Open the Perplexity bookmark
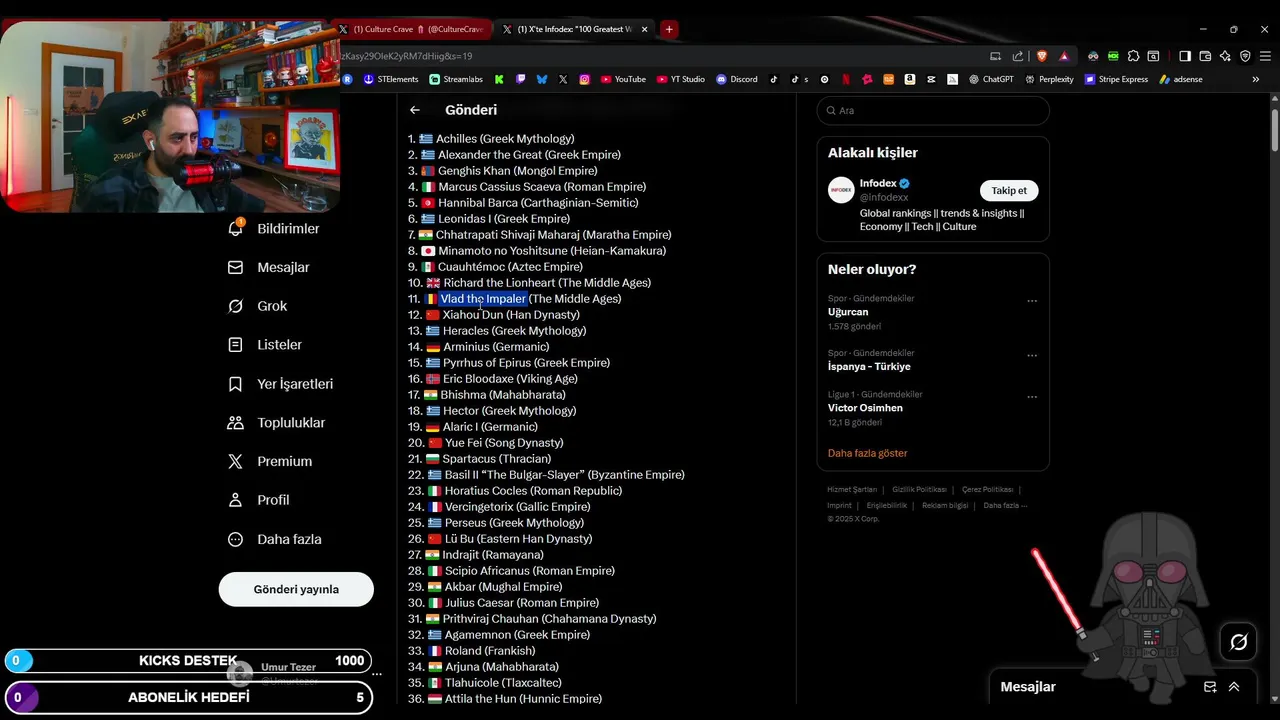 pos(1049,79)
